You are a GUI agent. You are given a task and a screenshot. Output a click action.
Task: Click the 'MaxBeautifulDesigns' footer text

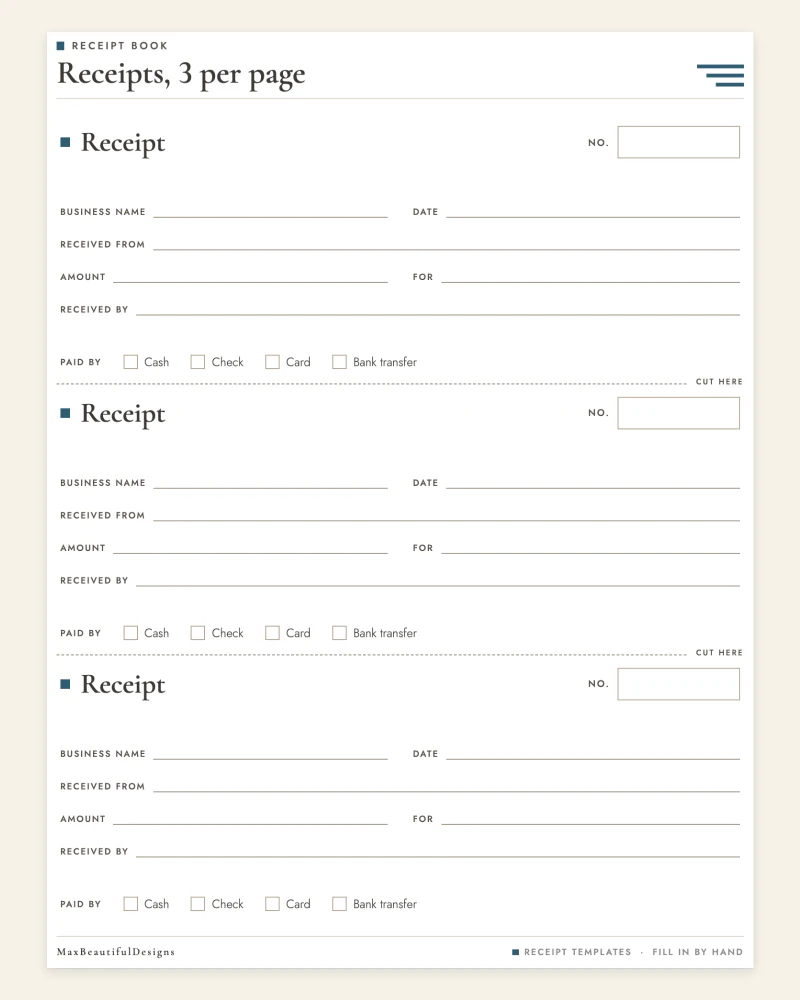tap(115, 952)
